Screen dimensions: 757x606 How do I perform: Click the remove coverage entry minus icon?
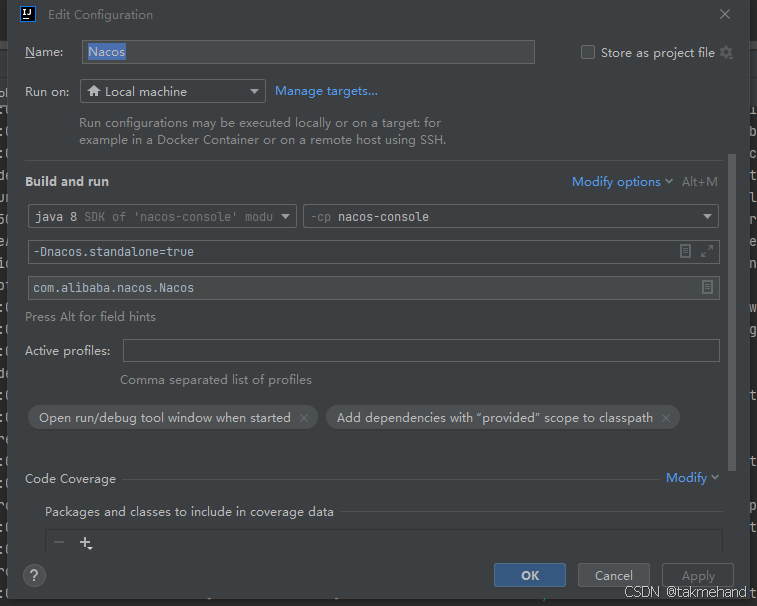59,542
